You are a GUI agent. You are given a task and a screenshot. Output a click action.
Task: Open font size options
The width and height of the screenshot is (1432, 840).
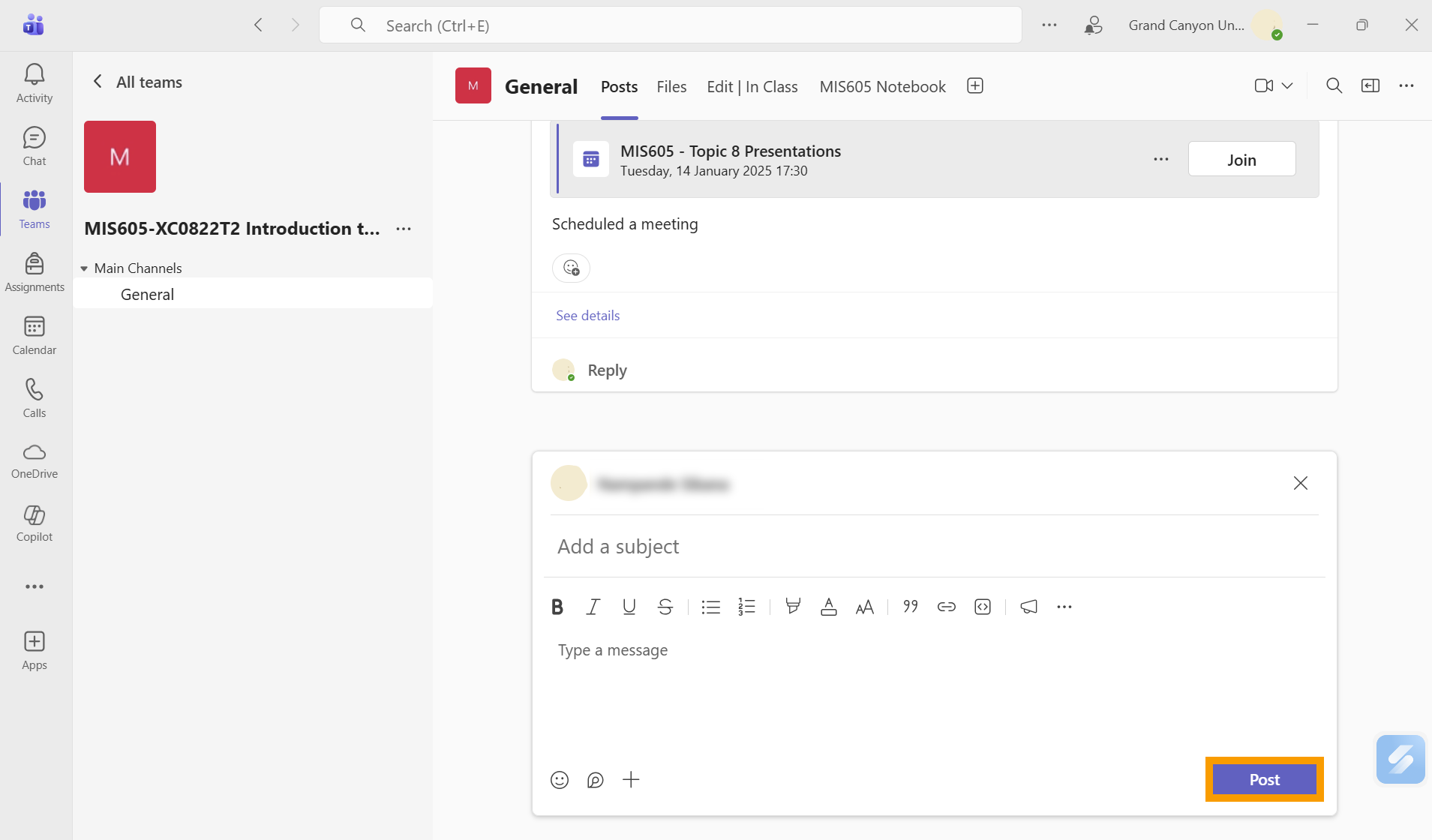pos(864,607)
